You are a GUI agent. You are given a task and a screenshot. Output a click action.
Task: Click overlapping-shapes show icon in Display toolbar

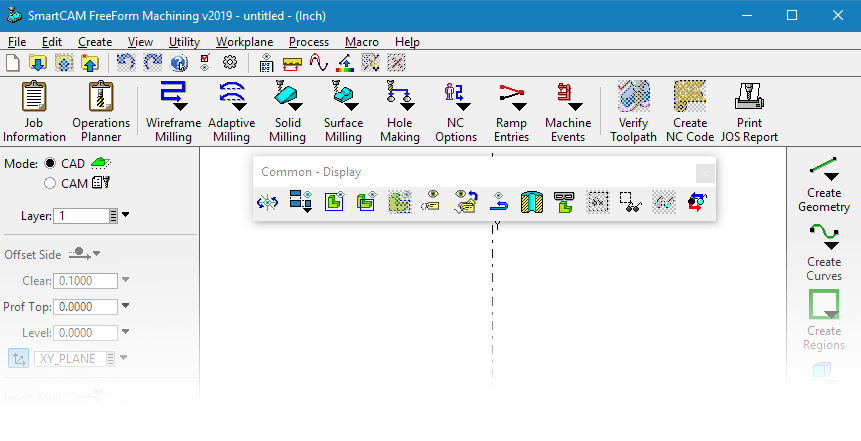366,202
